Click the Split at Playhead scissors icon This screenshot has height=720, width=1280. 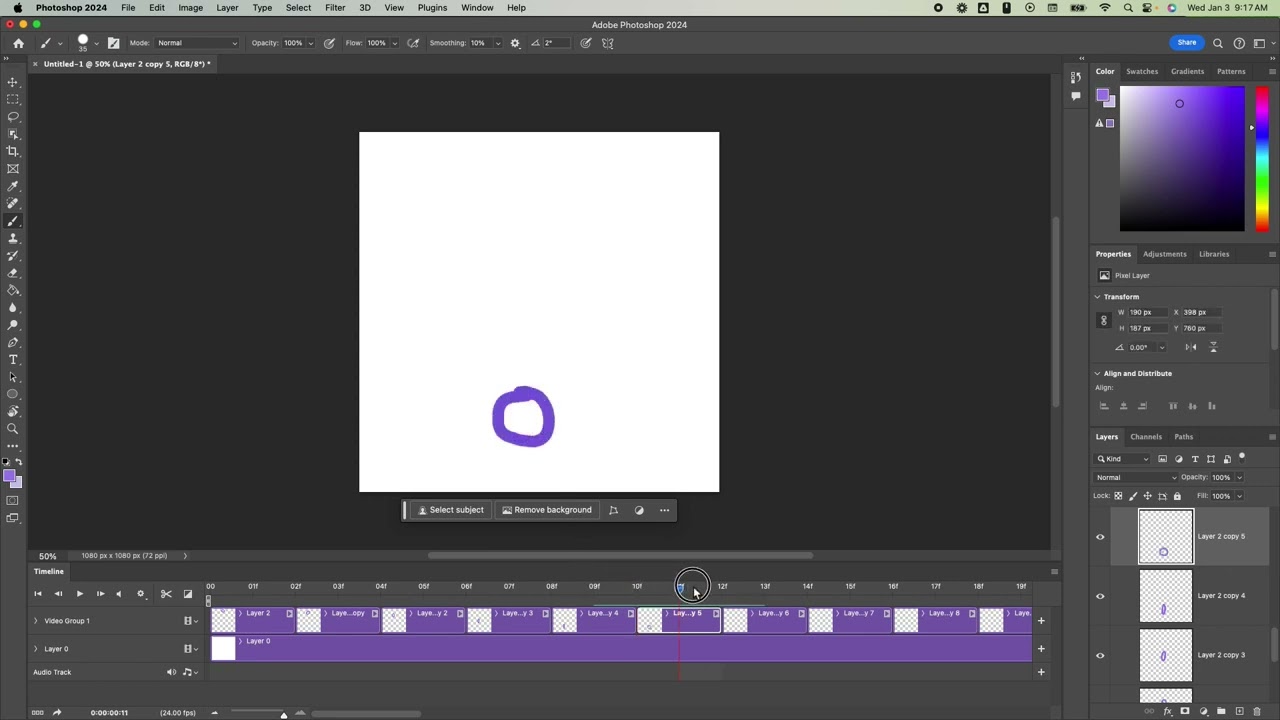pos(166,594)
